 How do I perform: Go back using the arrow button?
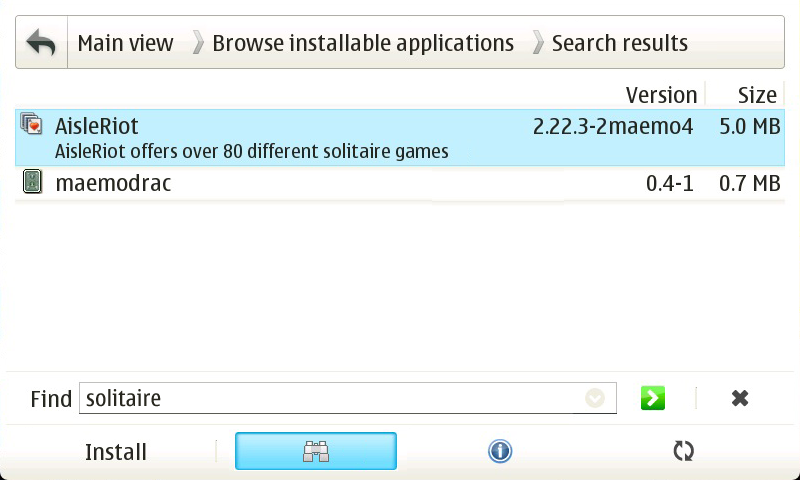[41, 43]
